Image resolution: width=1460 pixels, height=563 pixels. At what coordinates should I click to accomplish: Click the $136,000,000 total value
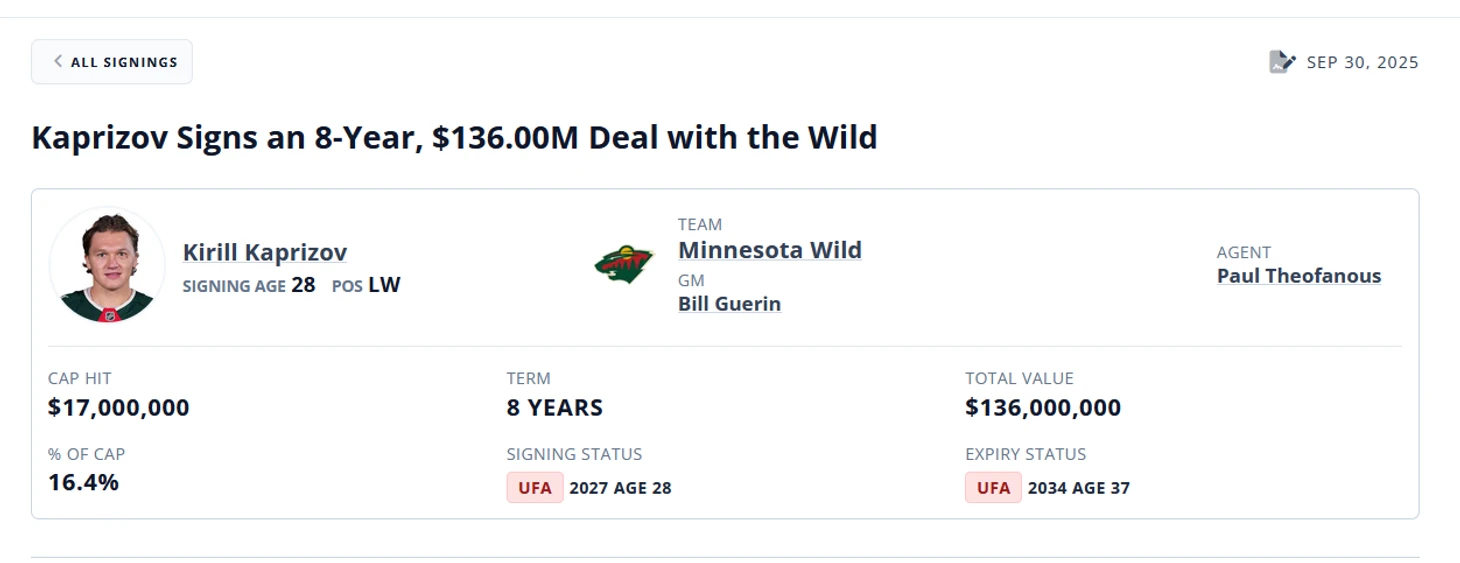1043,408
